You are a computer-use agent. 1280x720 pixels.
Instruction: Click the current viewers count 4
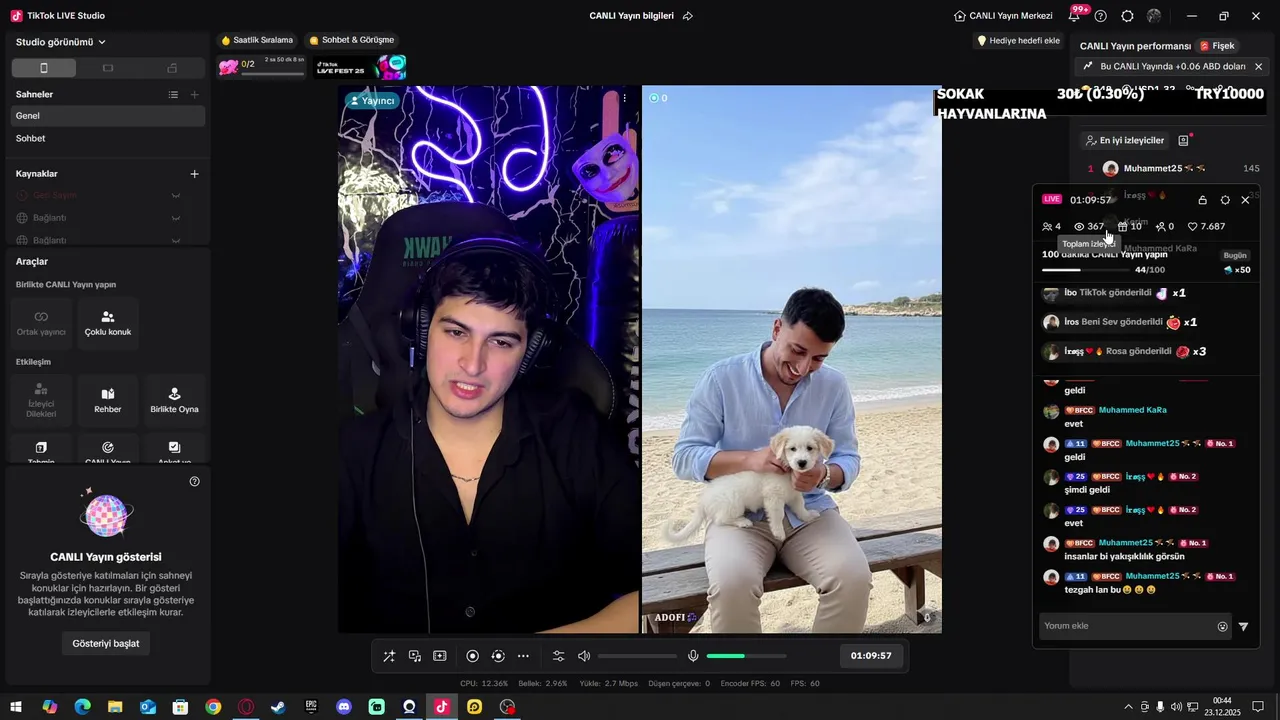pyautogui.click(x=1051, y=227)
